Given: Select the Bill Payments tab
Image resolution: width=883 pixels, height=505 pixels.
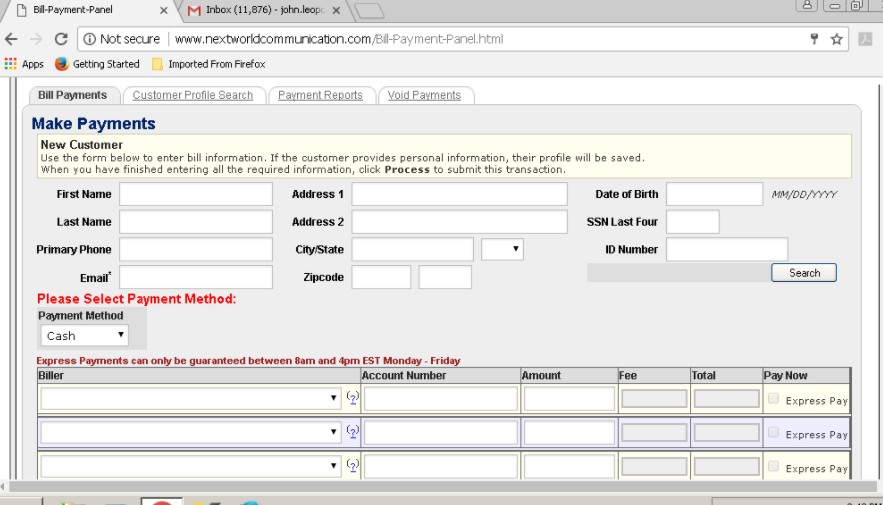Looking at the screenshot, I should pos(73,95).
